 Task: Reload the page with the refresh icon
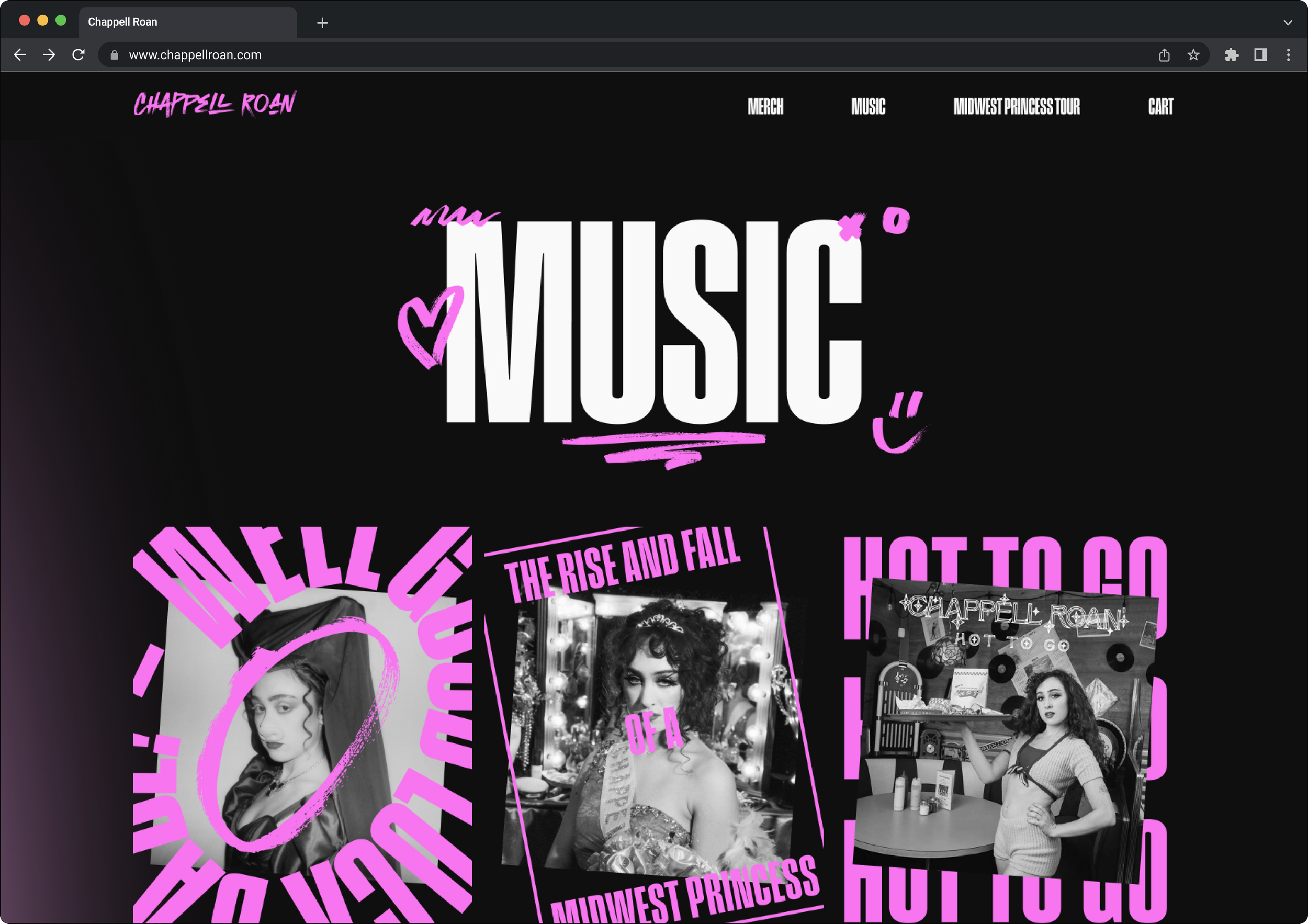coord(78,55)
